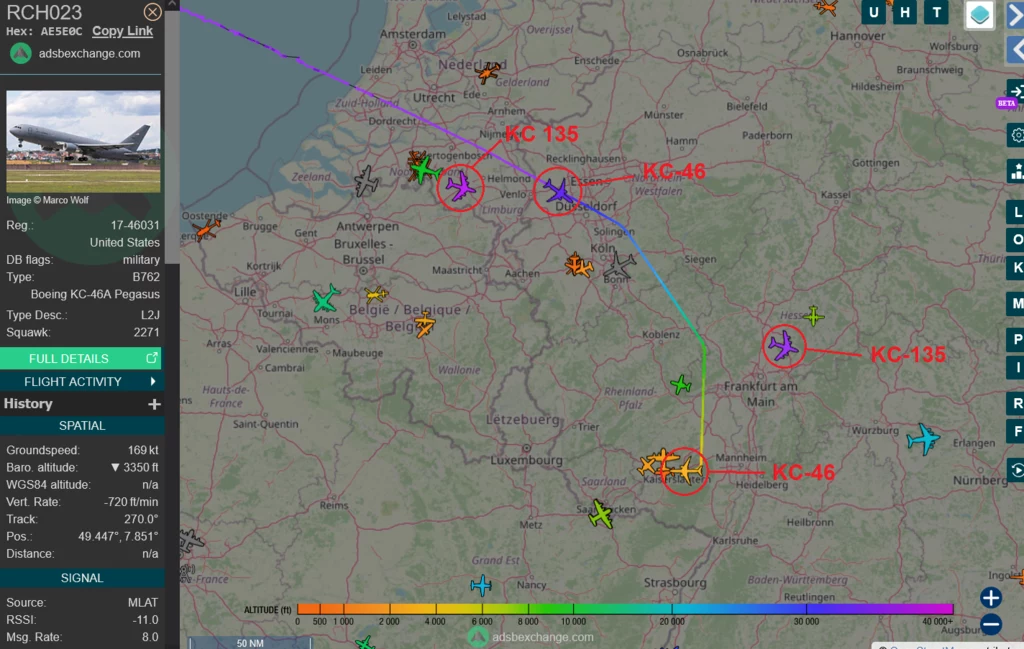The width and height of the screenshot is (1024, 649).
Task: Click the Boeing KC-46A Pegasus type text
Action: tap(95, 294)
